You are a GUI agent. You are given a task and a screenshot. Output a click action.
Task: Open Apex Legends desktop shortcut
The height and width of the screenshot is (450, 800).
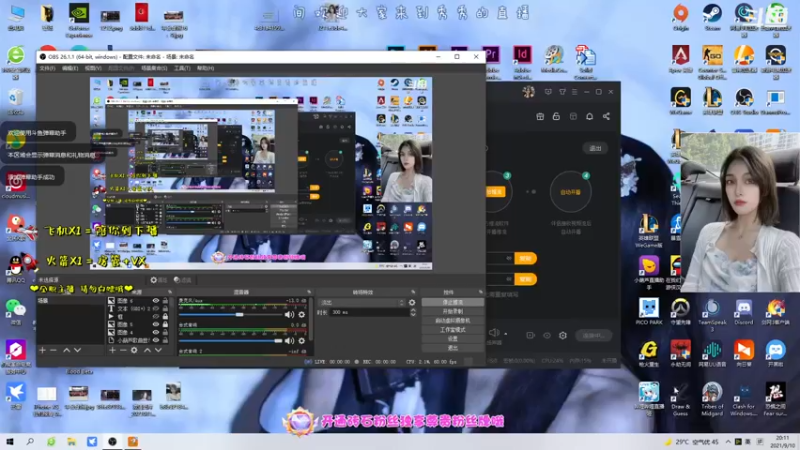[x=681, y=59]
